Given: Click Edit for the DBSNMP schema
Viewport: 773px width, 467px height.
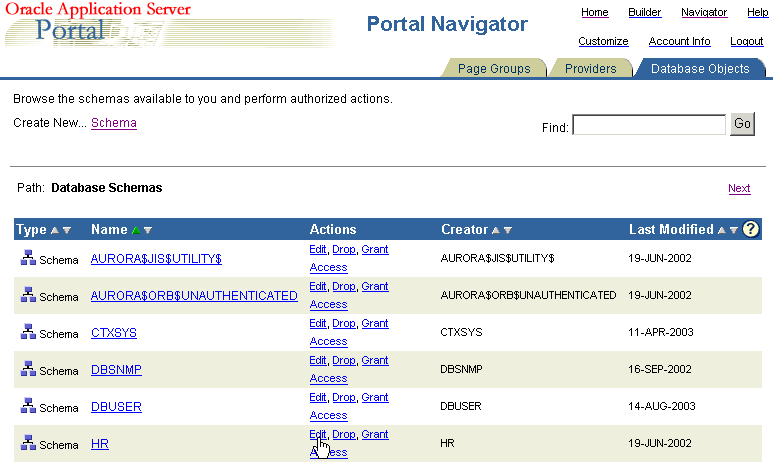Looking at the screenshot, I should (317, 360).
